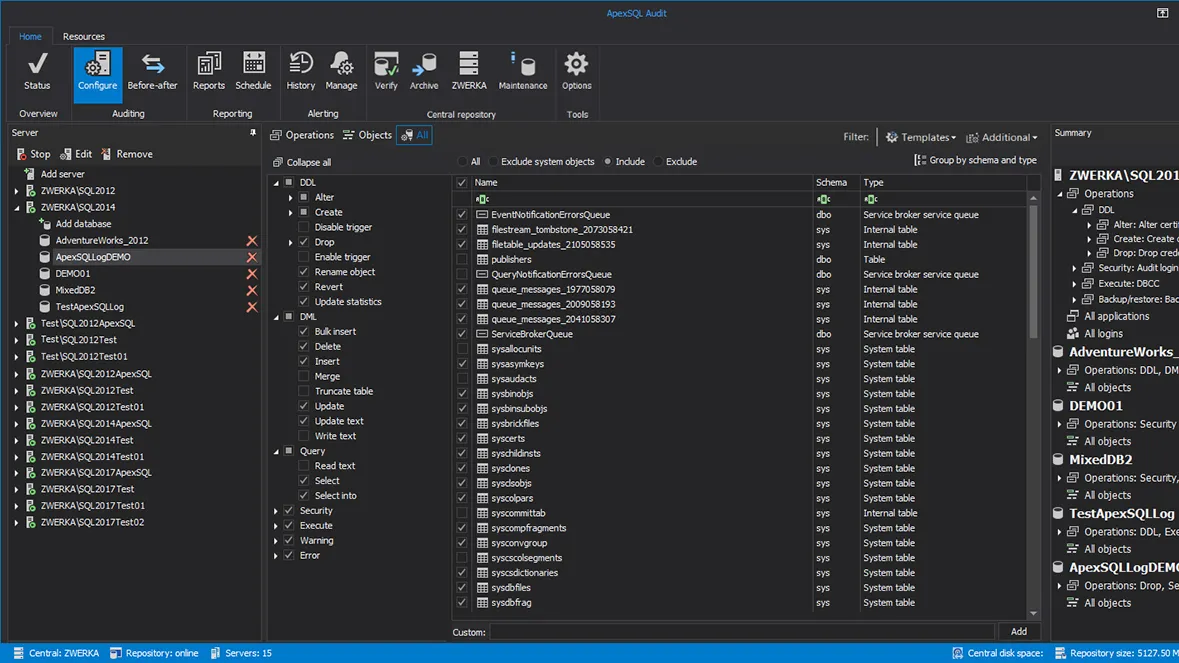
Task: Collapse the ZWERKA\SQL2014 server node
Action: click(x=17, y=207)
